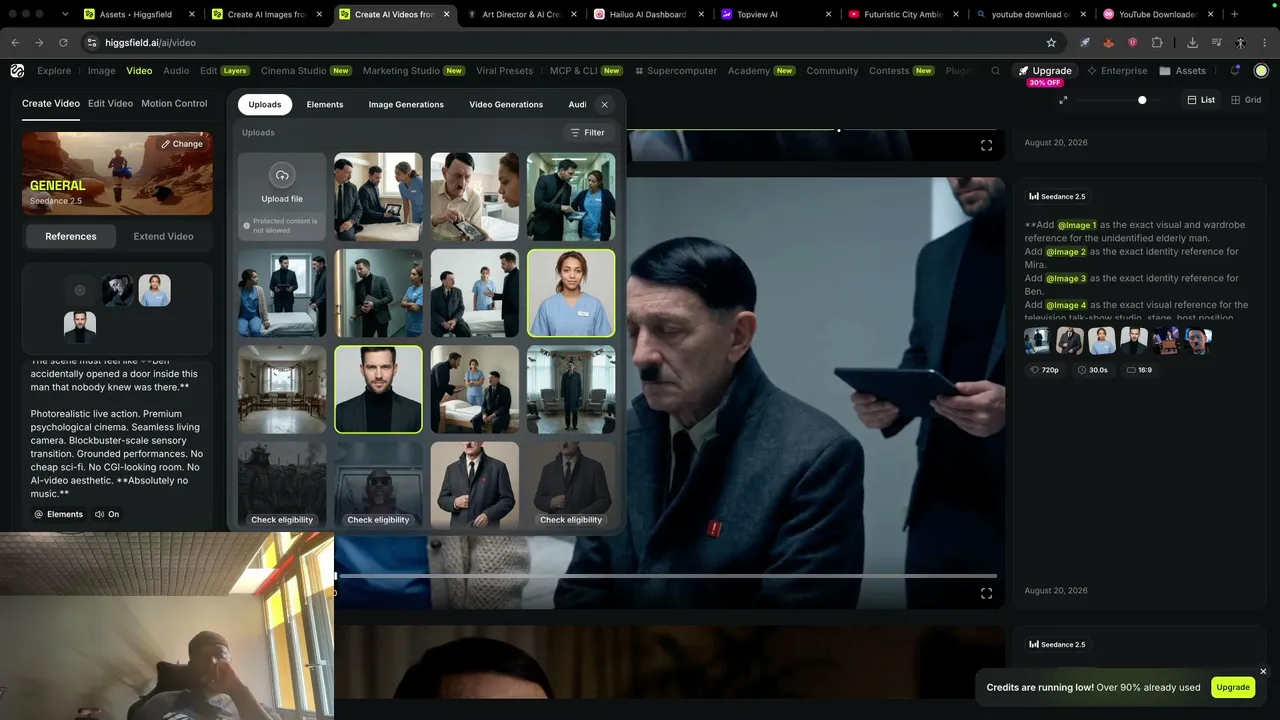This screenshot has height=720, width=1280.
Task: Toggle audio On for the video
Action: pos(107,514)
